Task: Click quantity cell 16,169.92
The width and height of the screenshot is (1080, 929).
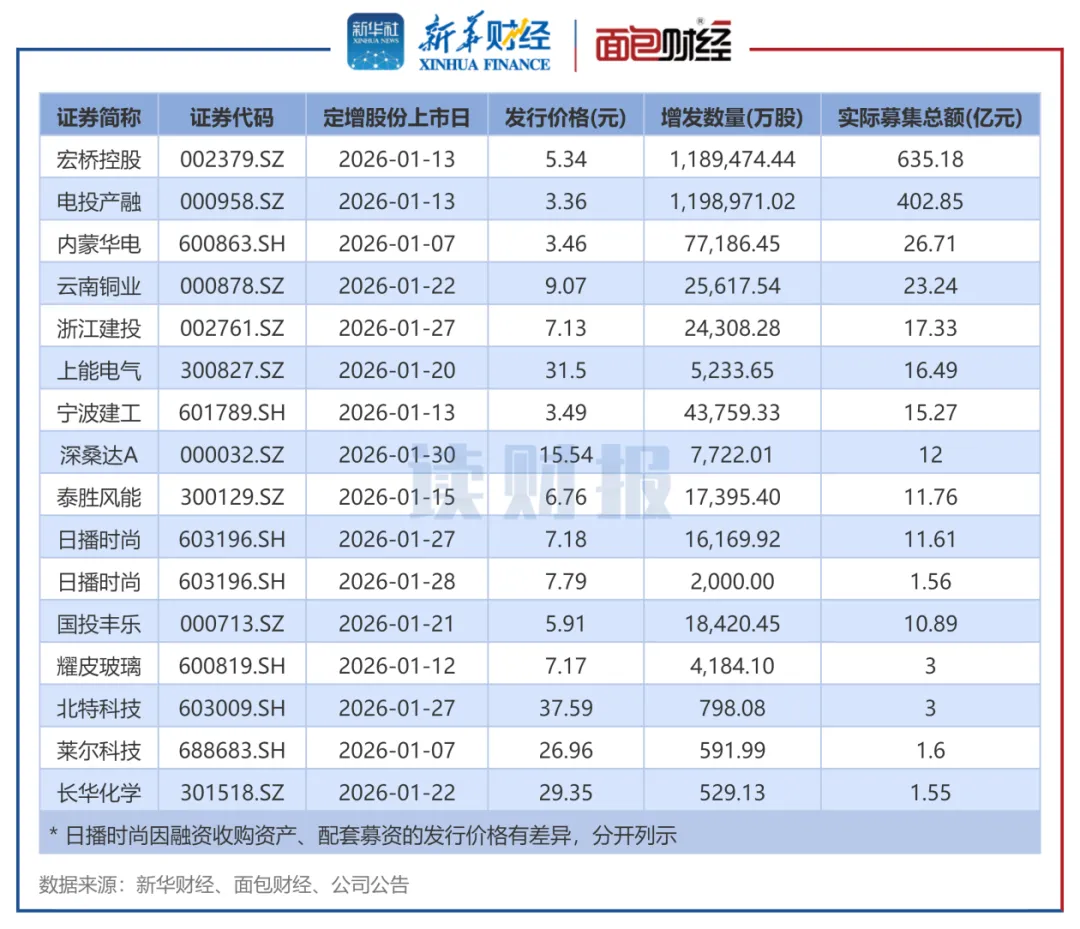Action: click(732, 539)
